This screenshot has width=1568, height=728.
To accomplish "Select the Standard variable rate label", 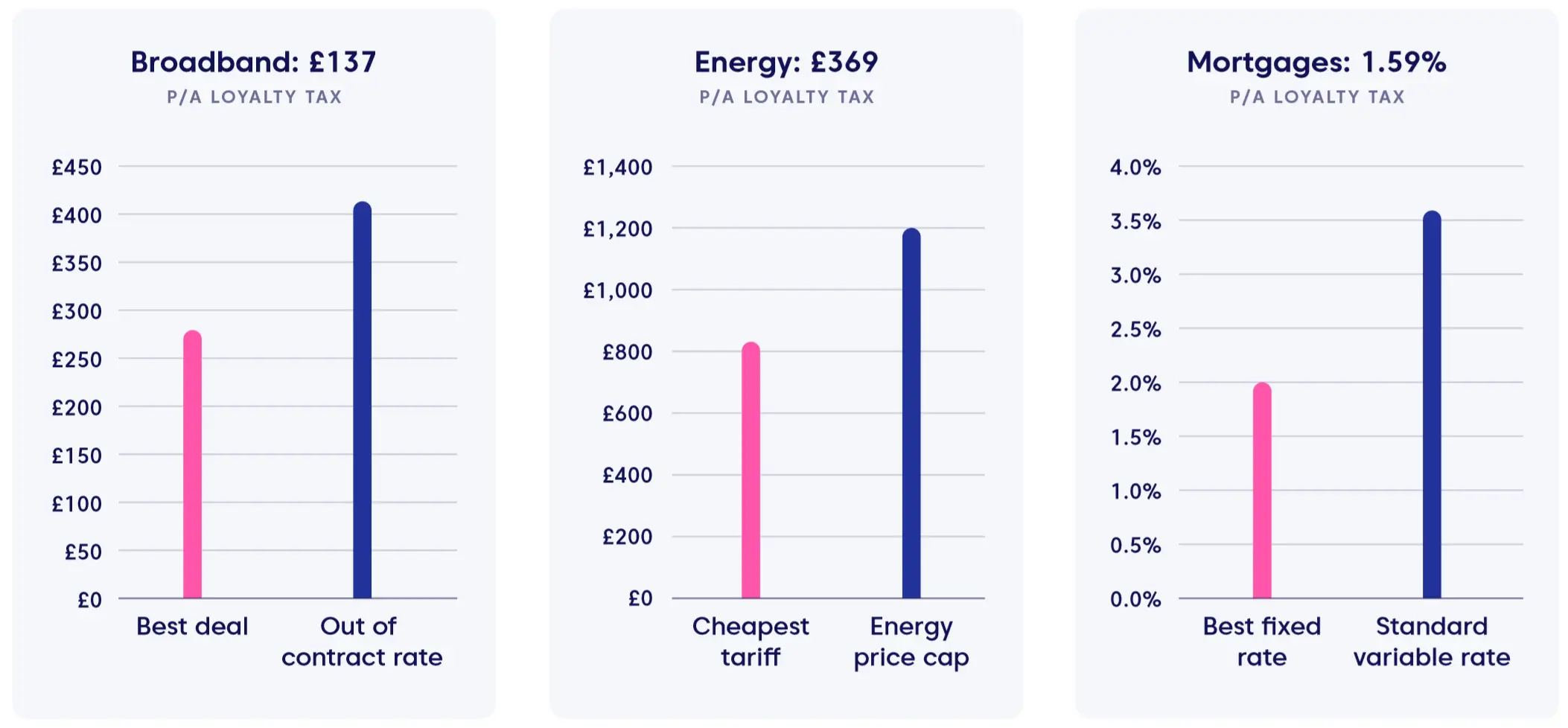I will (1432, 642).
